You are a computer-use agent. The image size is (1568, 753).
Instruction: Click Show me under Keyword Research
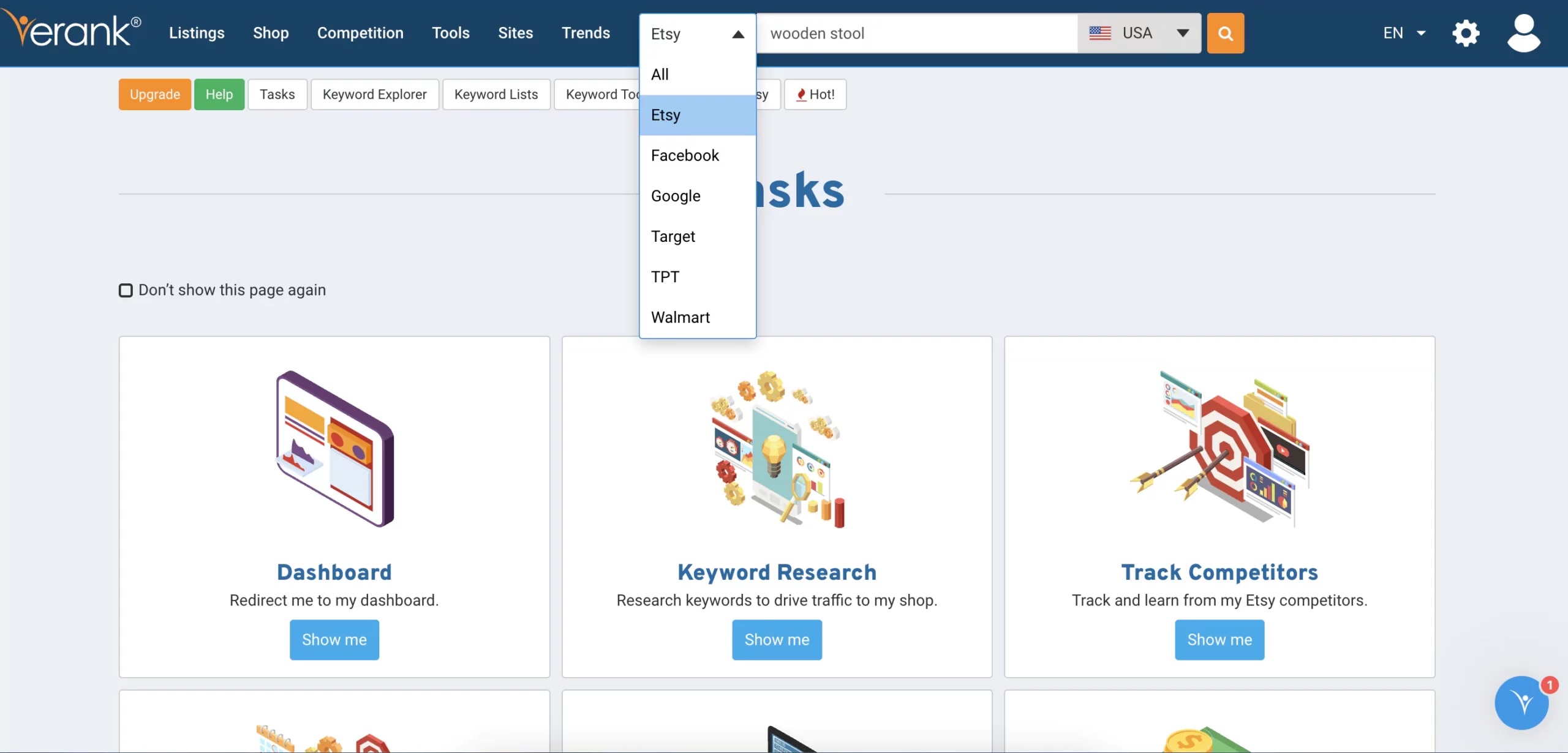click(x=777, y=640)
